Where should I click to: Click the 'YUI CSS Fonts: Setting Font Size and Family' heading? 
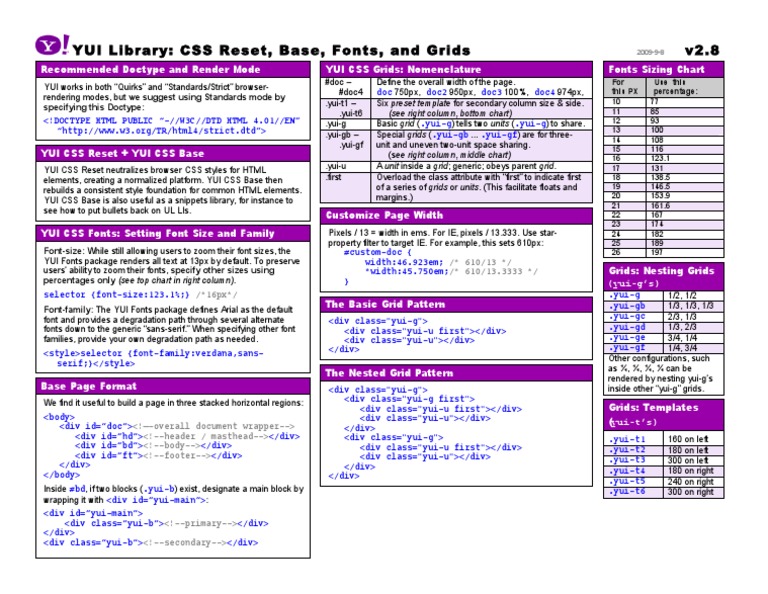click(x=158, y=233)
